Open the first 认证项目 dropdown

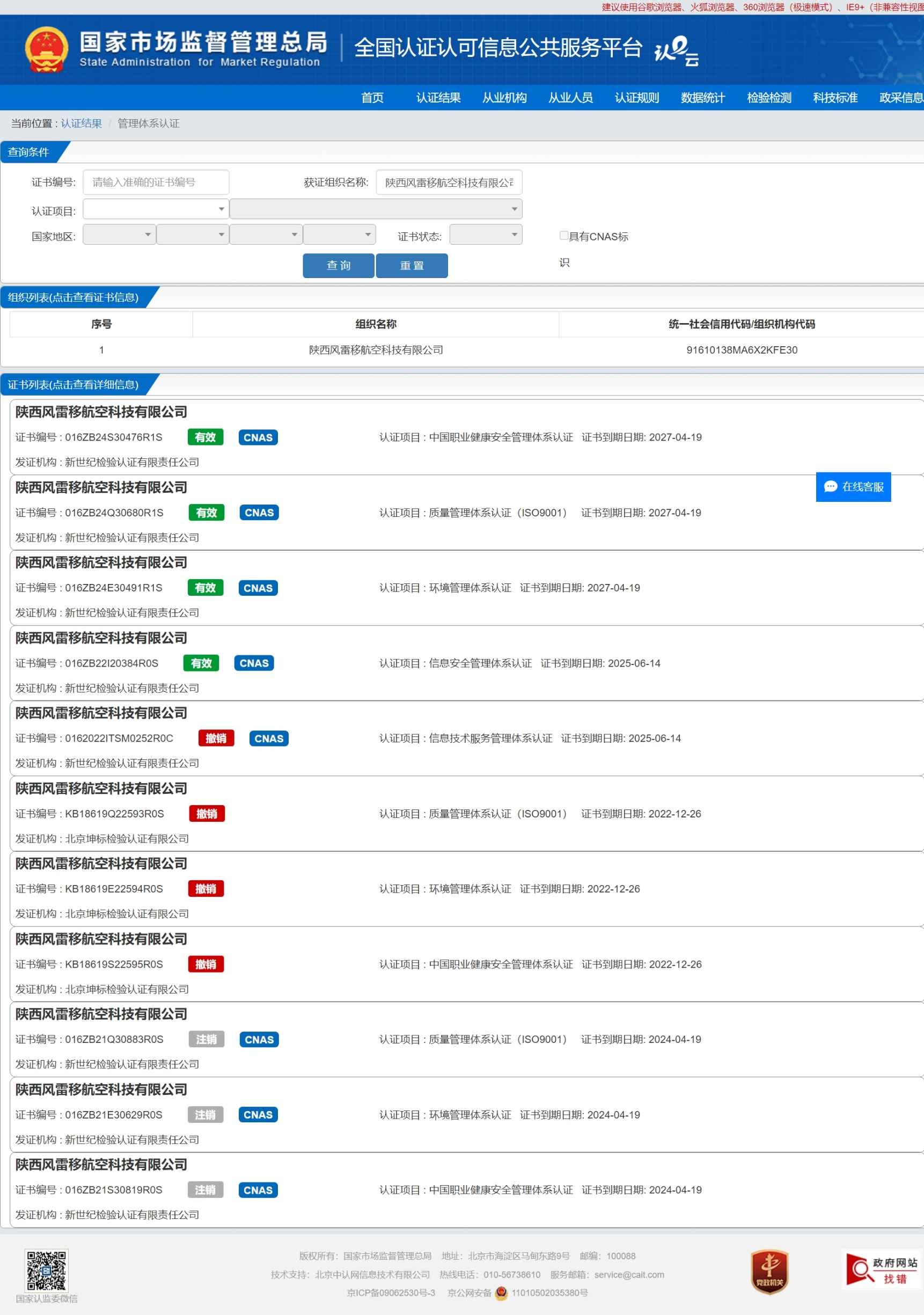point(156,209)
